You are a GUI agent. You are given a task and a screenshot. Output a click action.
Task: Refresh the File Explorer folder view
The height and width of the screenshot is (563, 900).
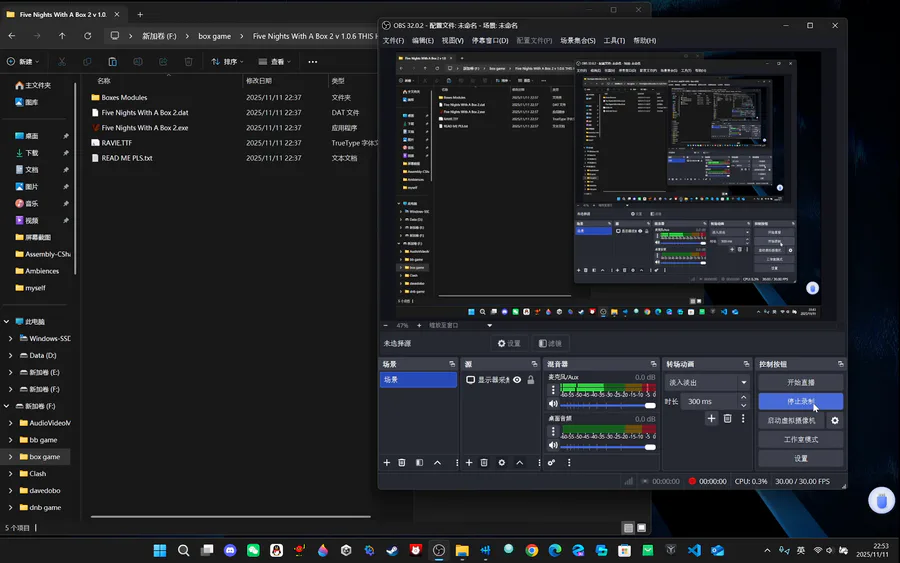pyautogui.click(x=87, y=36)
